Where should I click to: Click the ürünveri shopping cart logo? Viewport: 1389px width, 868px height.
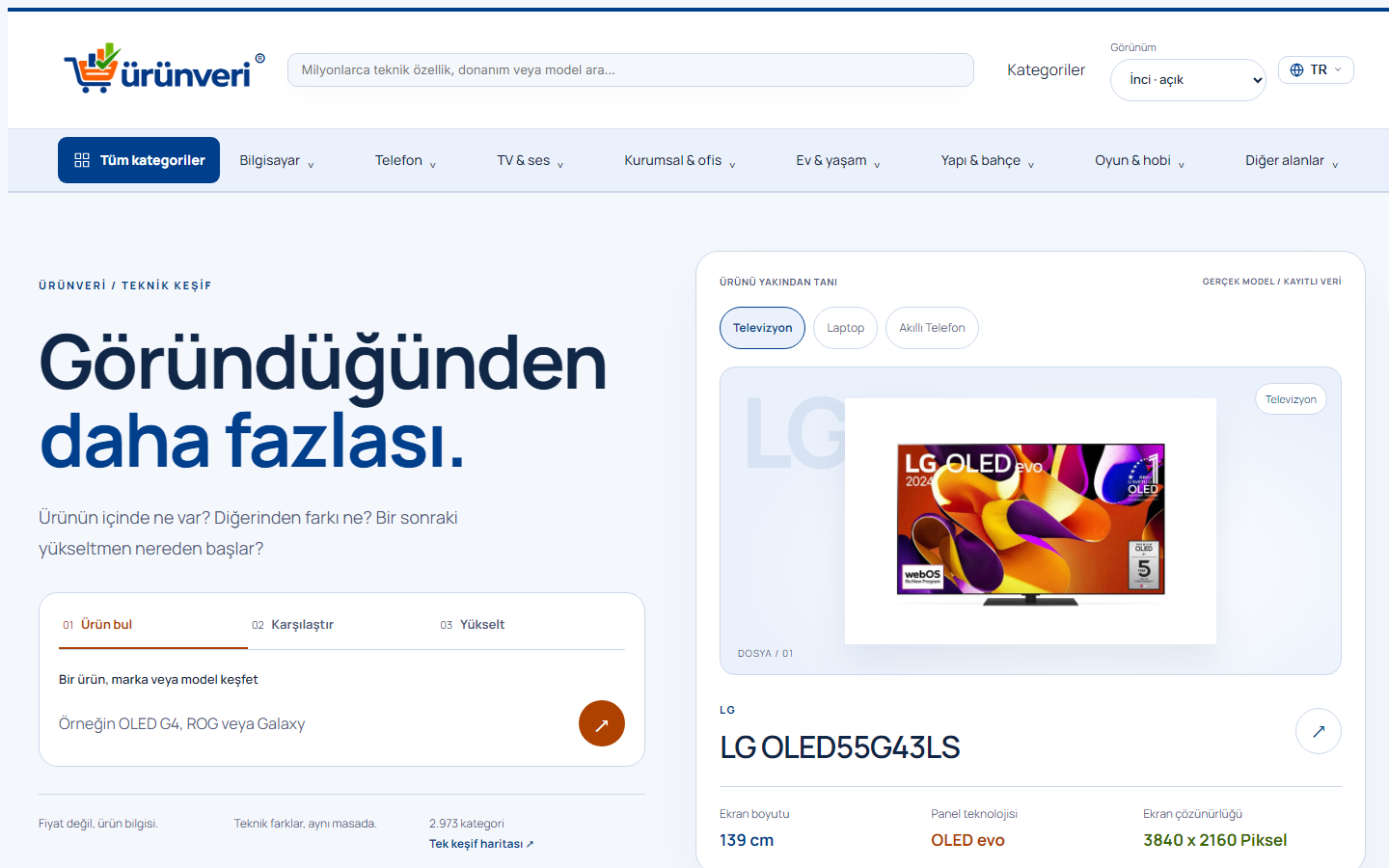[164, 68]
